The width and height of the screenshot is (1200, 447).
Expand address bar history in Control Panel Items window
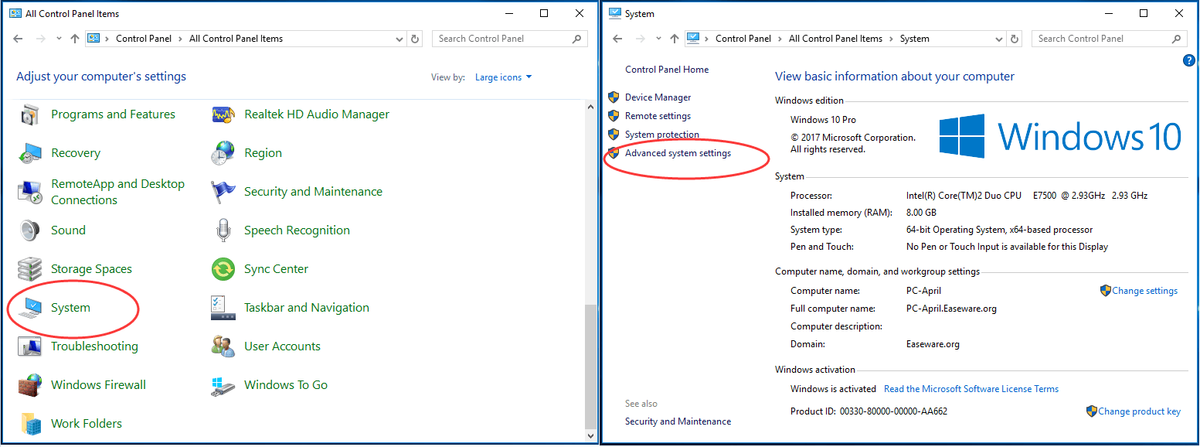(x=399, y=39)
